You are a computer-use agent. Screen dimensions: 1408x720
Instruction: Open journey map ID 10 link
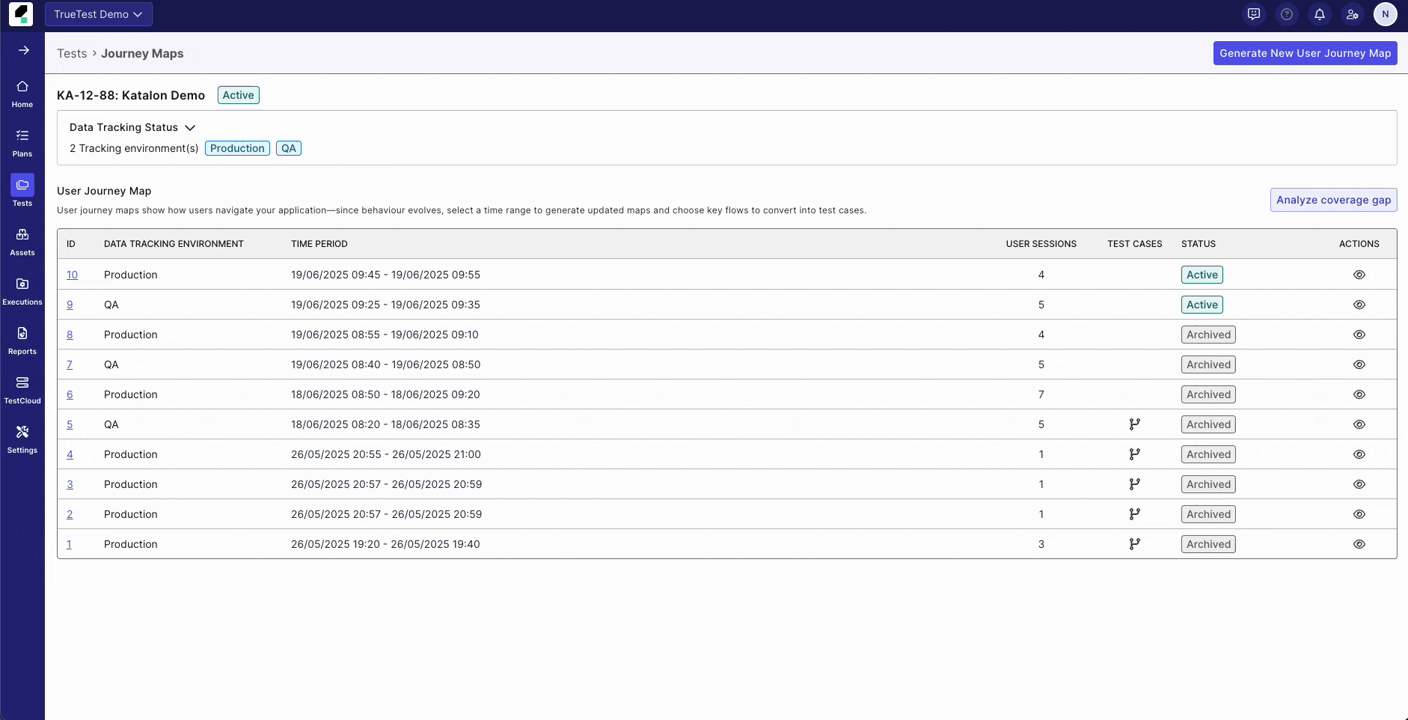pos(72,274)
